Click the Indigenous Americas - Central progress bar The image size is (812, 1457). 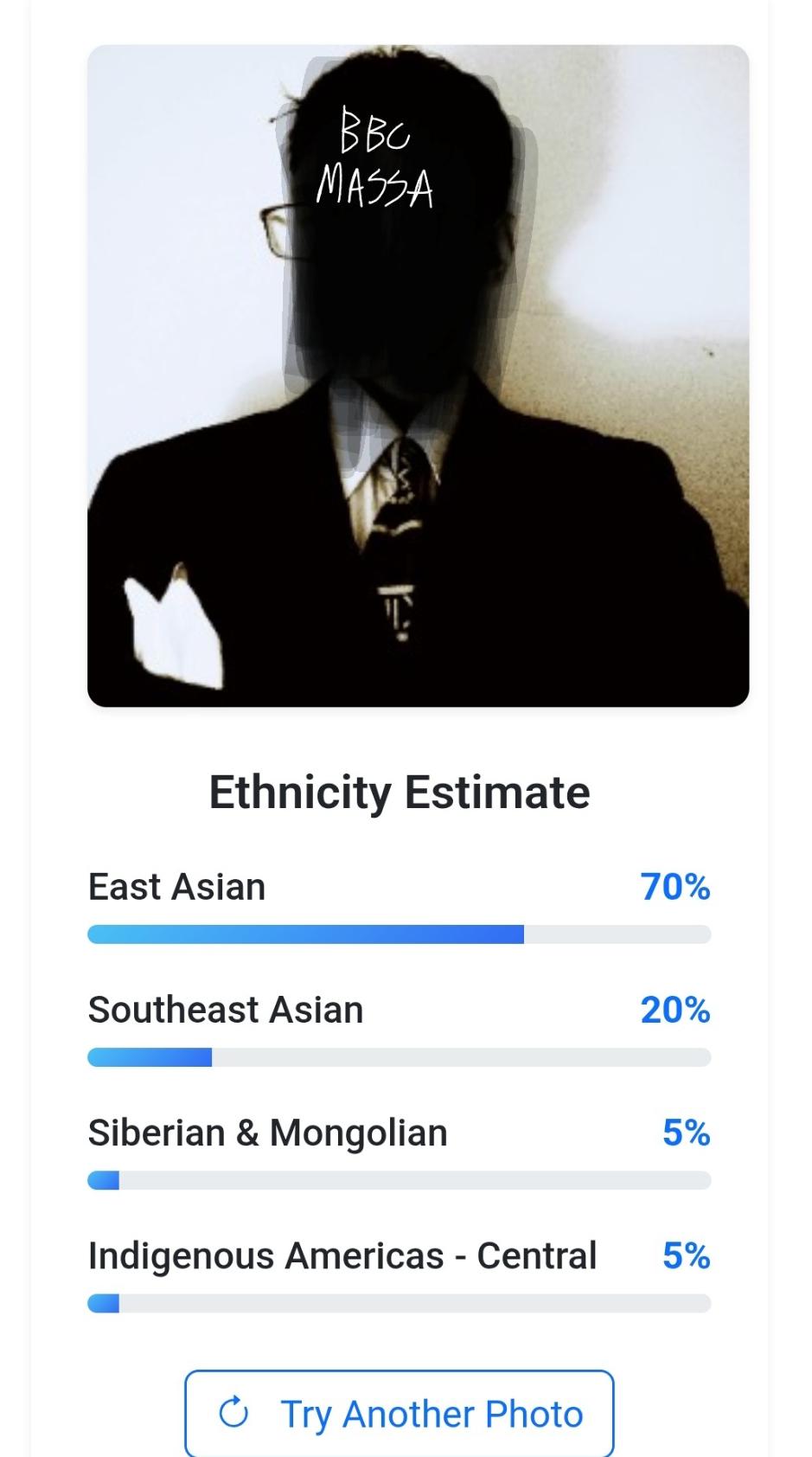pyautogui.click(x=399, y=1303)
